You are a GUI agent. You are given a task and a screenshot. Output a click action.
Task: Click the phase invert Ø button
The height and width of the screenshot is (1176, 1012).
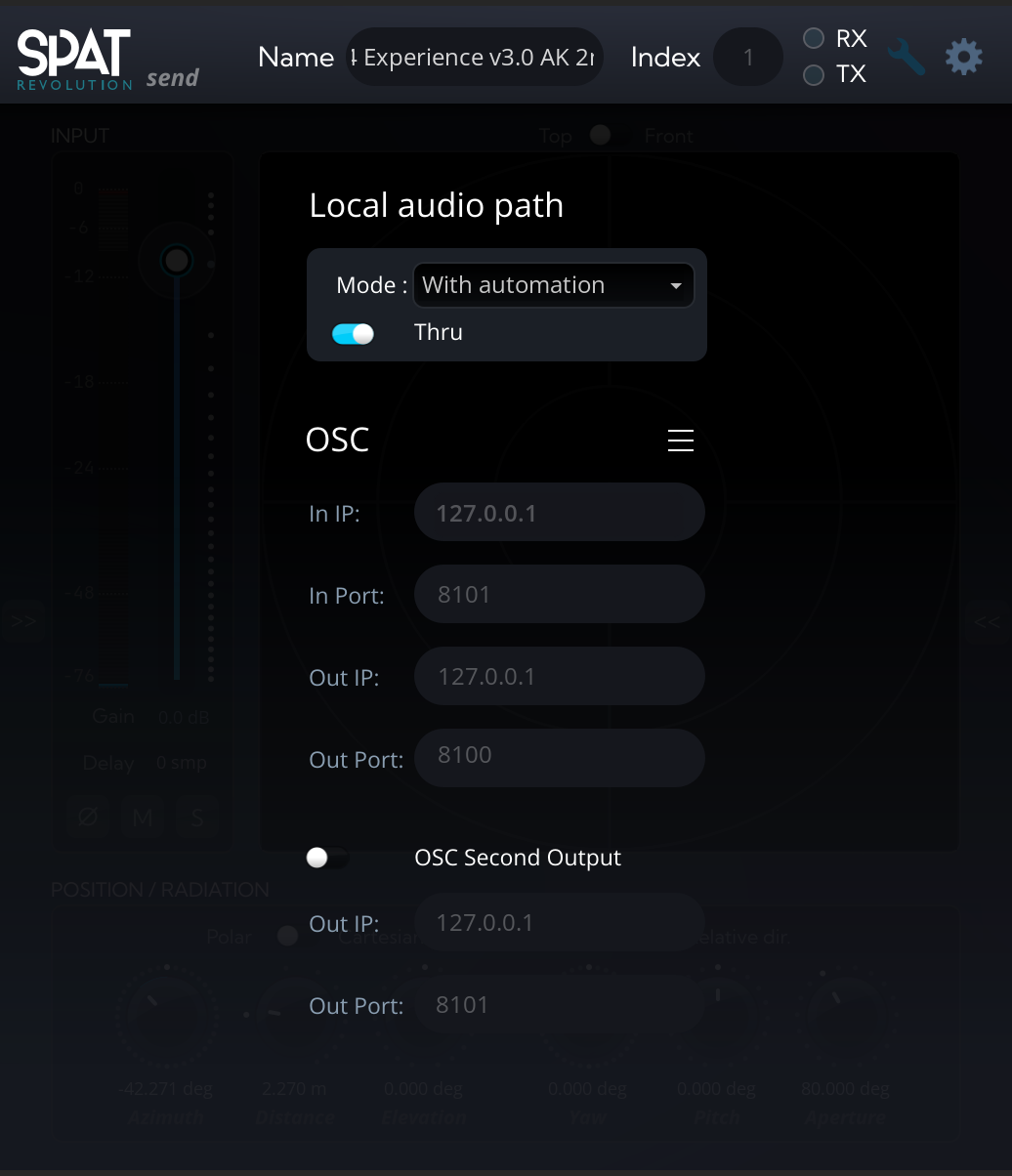(87, 818)
